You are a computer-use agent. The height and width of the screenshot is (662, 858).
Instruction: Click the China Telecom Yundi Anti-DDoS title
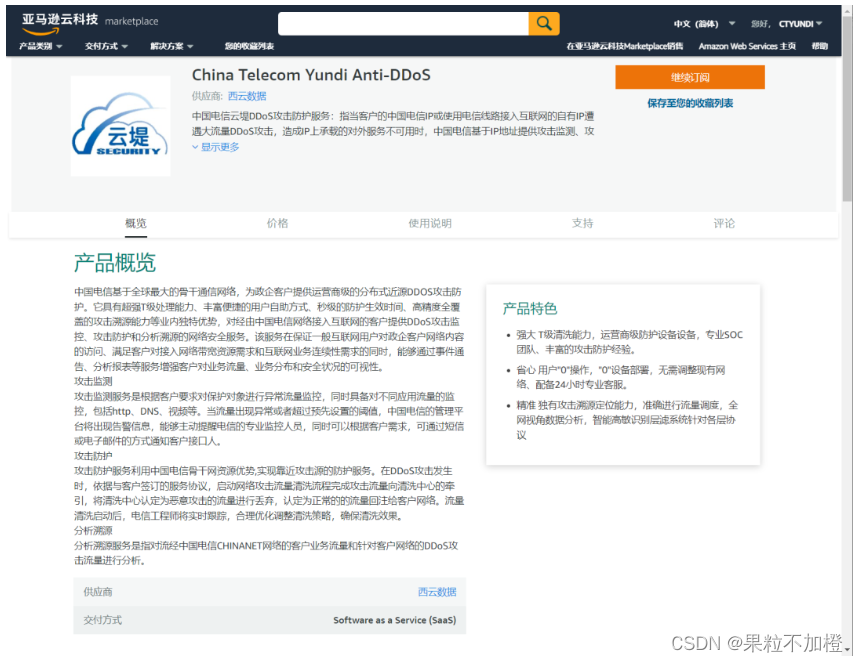pos(311,75)
